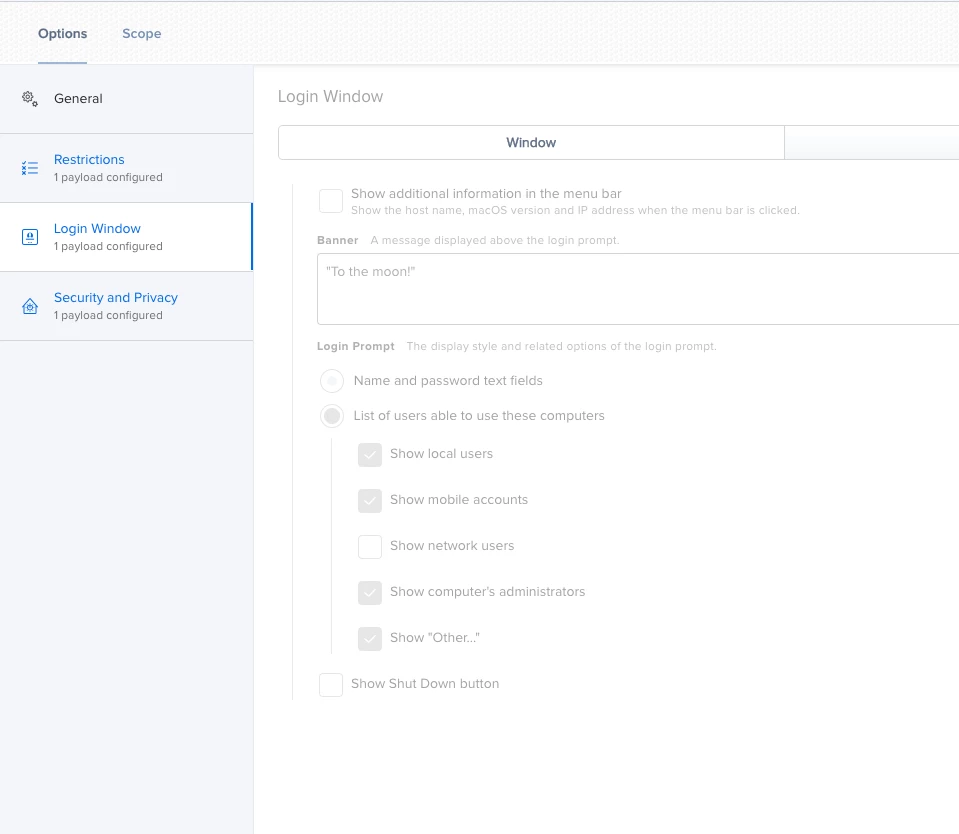Click the Security and Privacy house icon
This screenshot has width=959, height=834.
click(30, 306)
